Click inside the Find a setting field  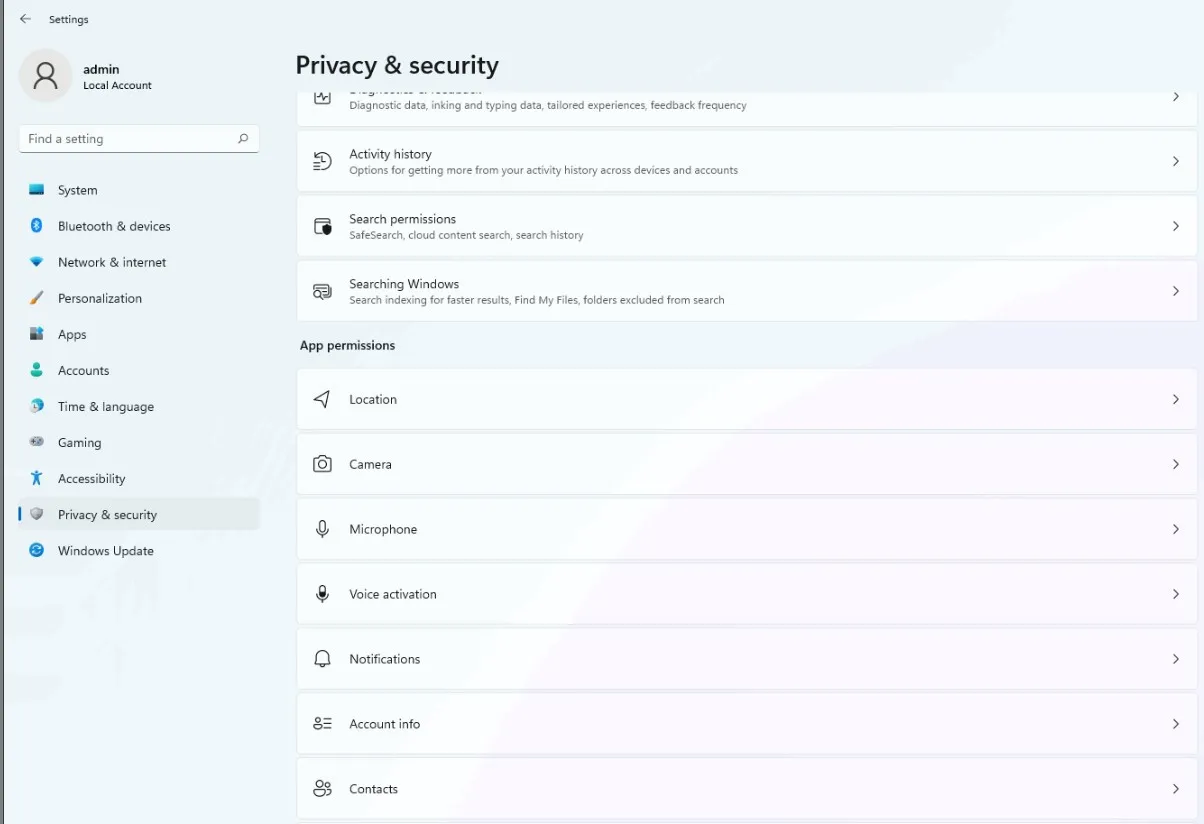click(x=139, y=139)
